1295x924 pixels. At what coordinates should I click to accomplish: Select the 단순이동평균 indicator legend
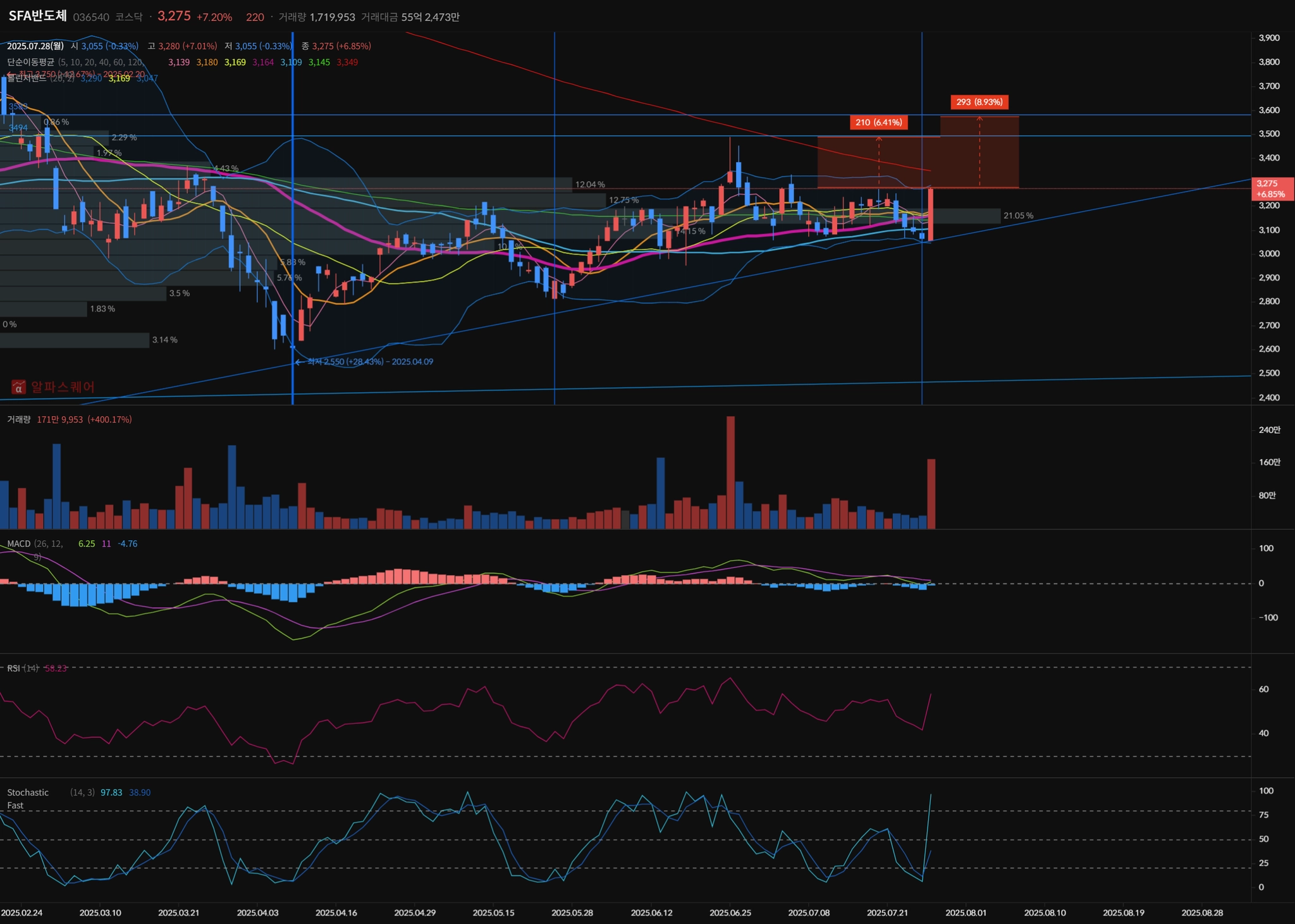coord(30,62)
